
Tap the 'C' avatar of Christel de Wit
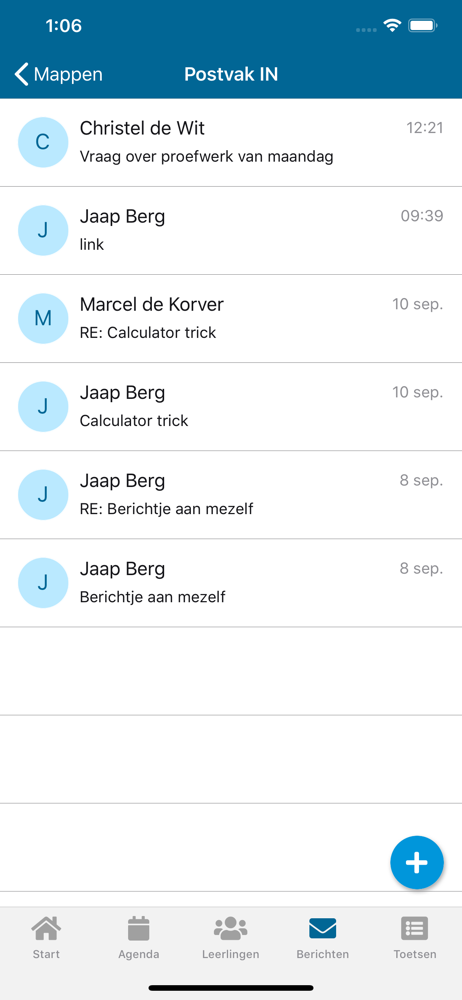[43, 142]
